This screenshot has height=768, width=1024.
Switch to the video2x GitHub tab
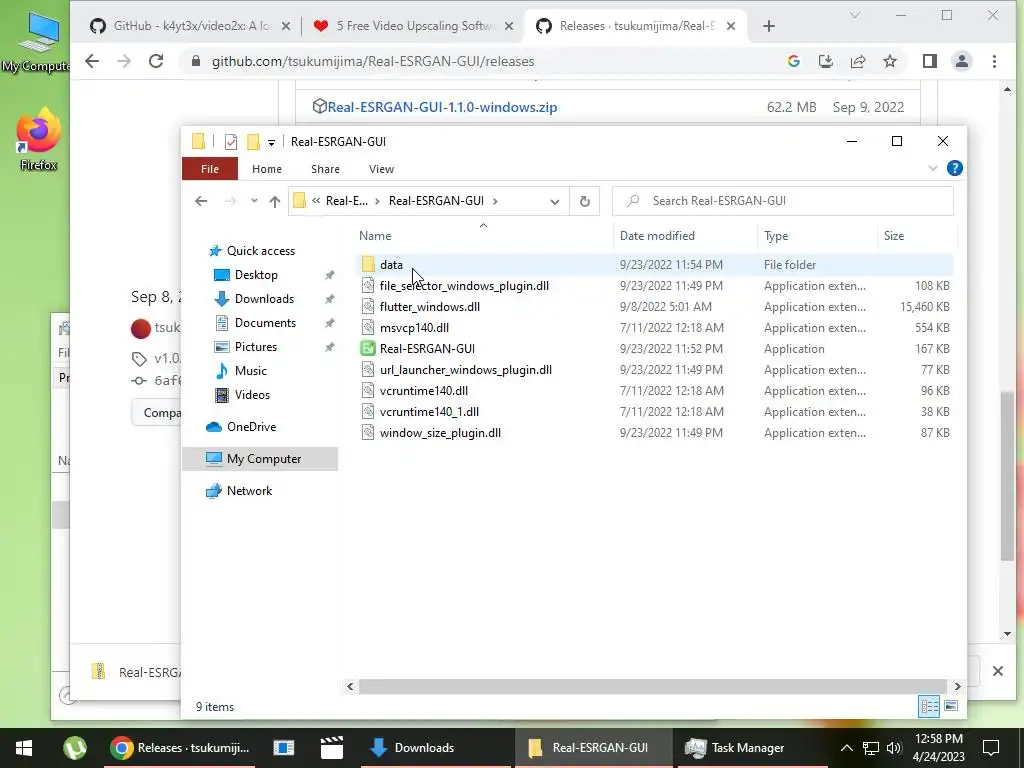pyautogui.click(x=189, y=26)
